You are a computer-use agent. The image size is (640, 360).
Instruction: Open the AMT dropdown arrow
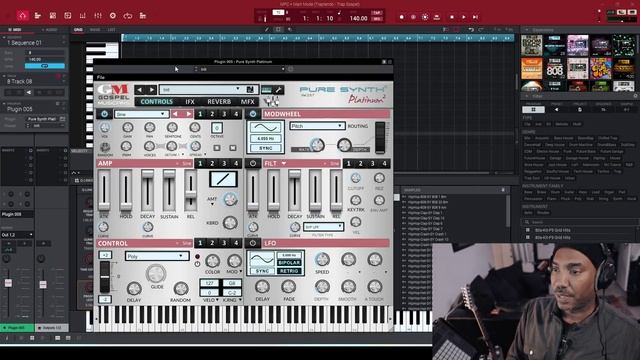212,204
